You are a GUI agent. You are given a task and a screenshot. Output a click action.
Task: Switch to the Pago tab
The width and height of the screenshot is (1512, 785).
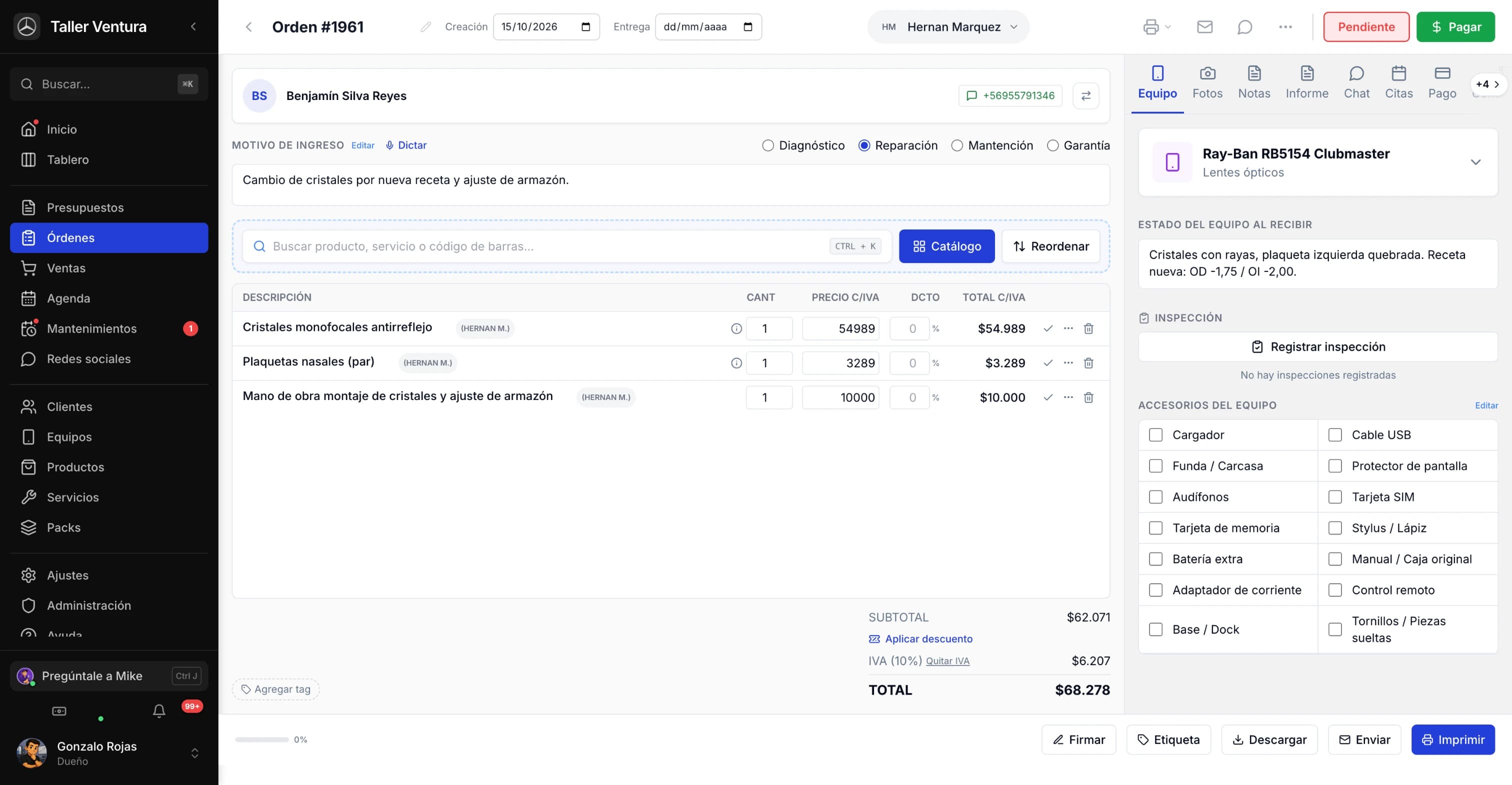click(1442, 83)
